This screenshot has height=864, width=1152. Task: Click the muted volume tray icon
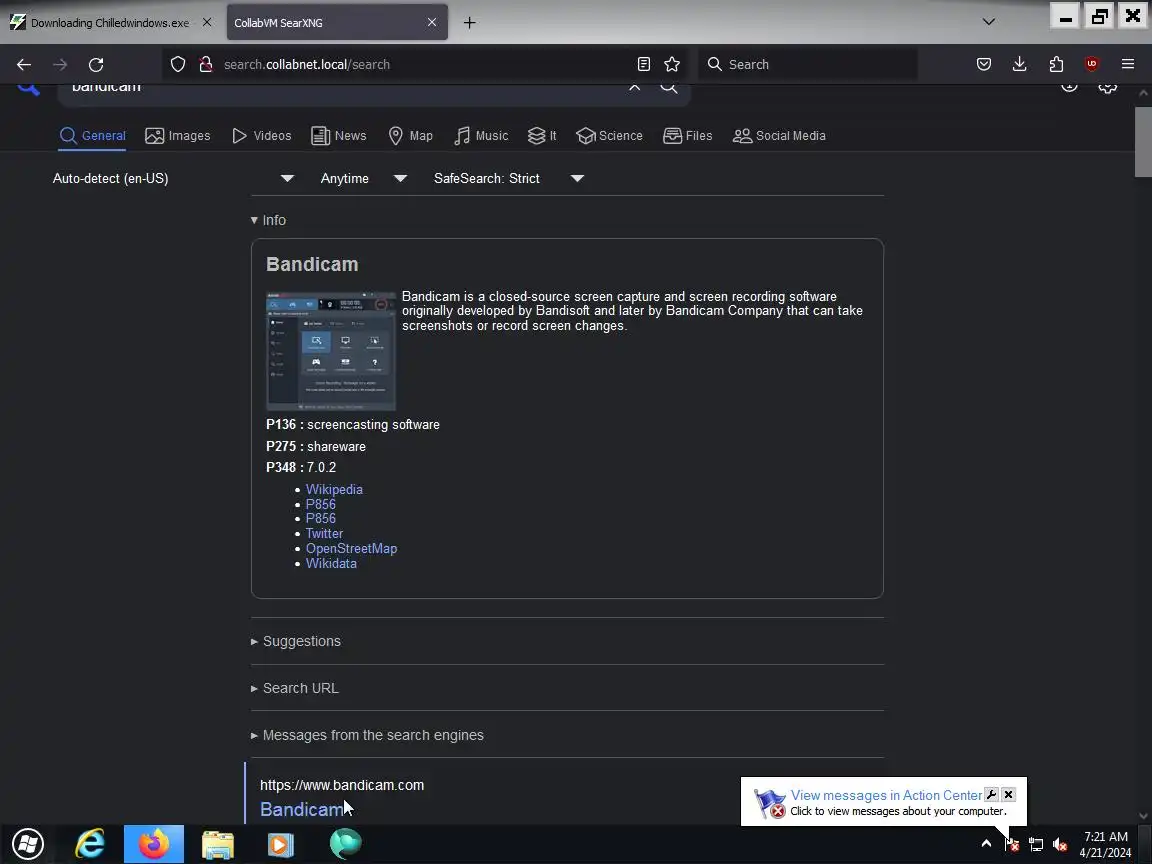click(x=1059, y=845)
